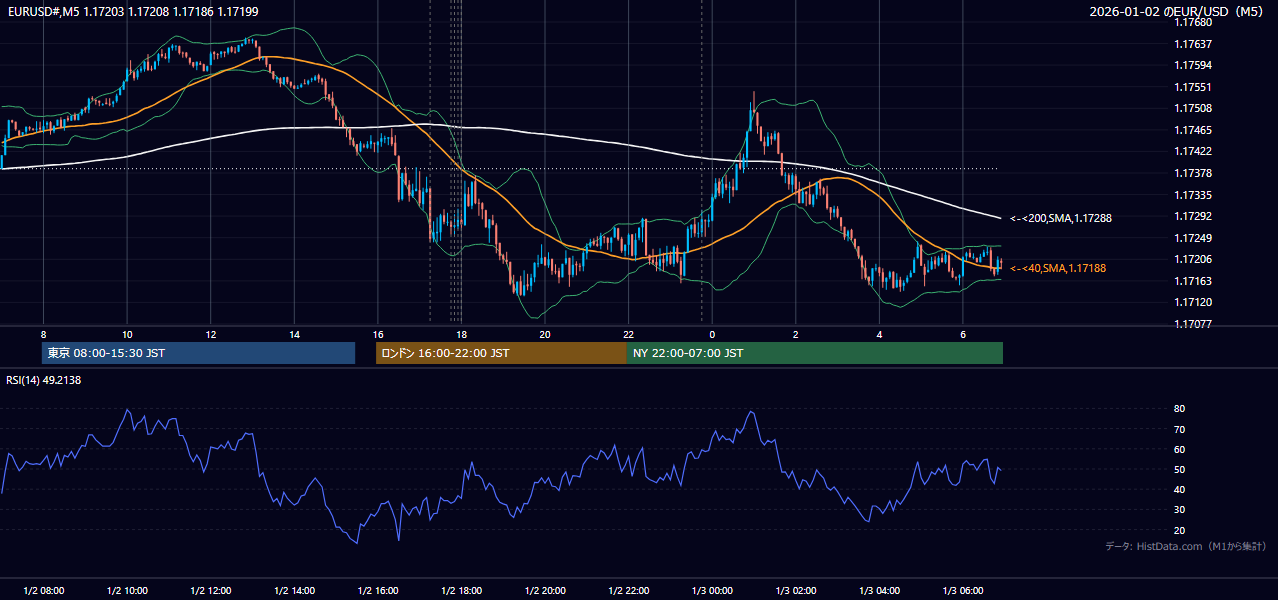Click price scale value 1.17206
This screenshot has width=1278, height=600.
(1194, 259)
